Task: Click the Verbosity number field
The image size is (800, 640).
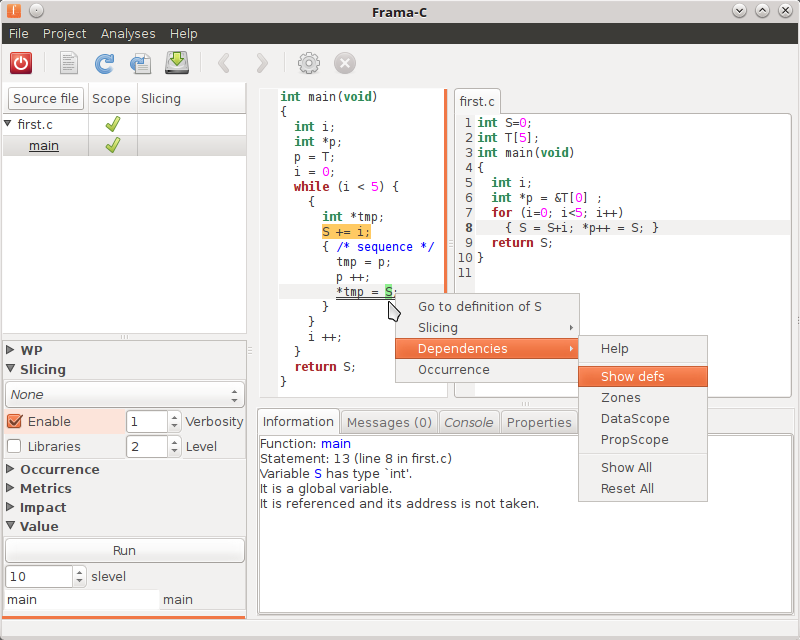Action: [x=147, y=422]
